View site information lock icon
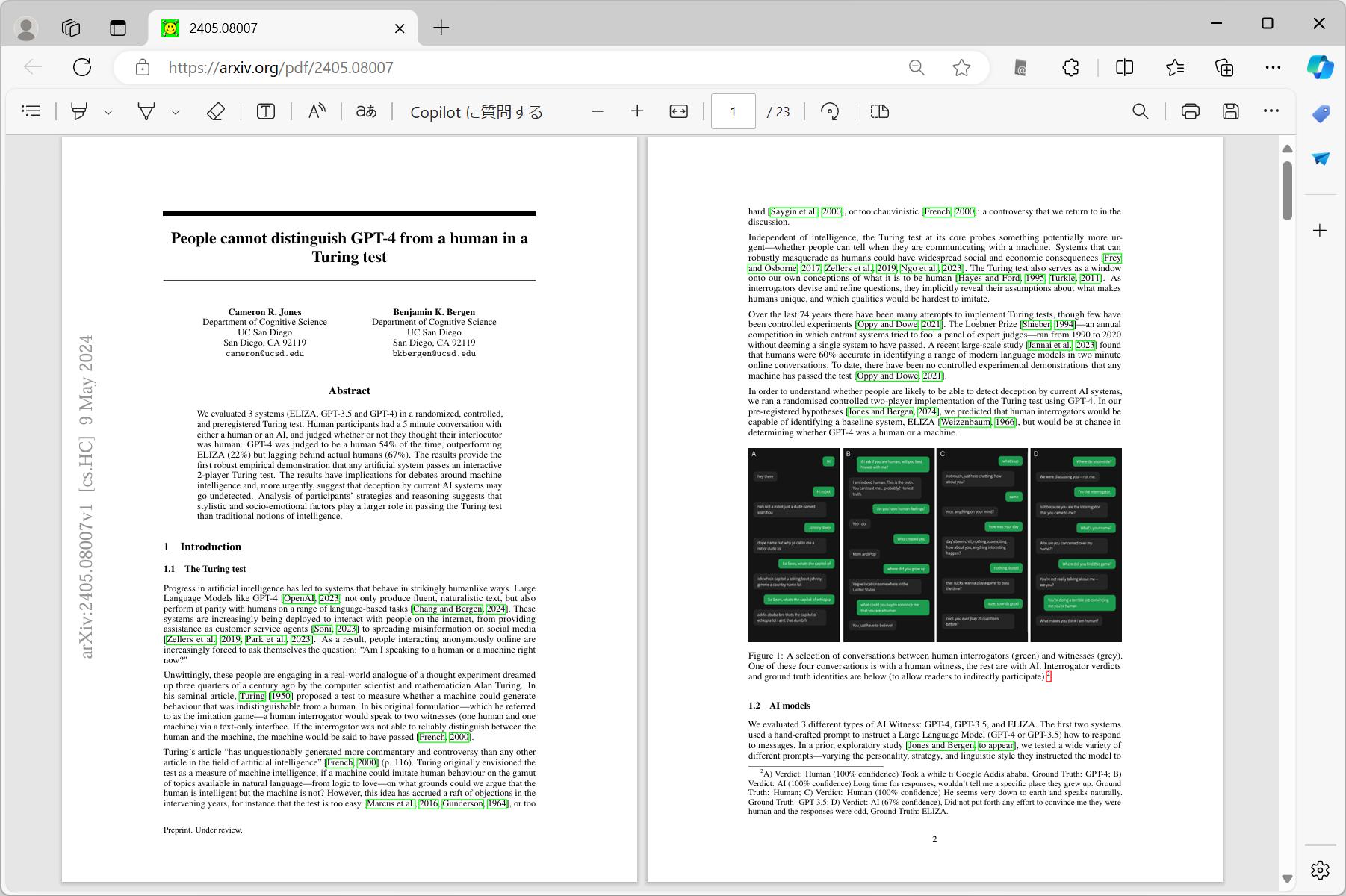 142,68
